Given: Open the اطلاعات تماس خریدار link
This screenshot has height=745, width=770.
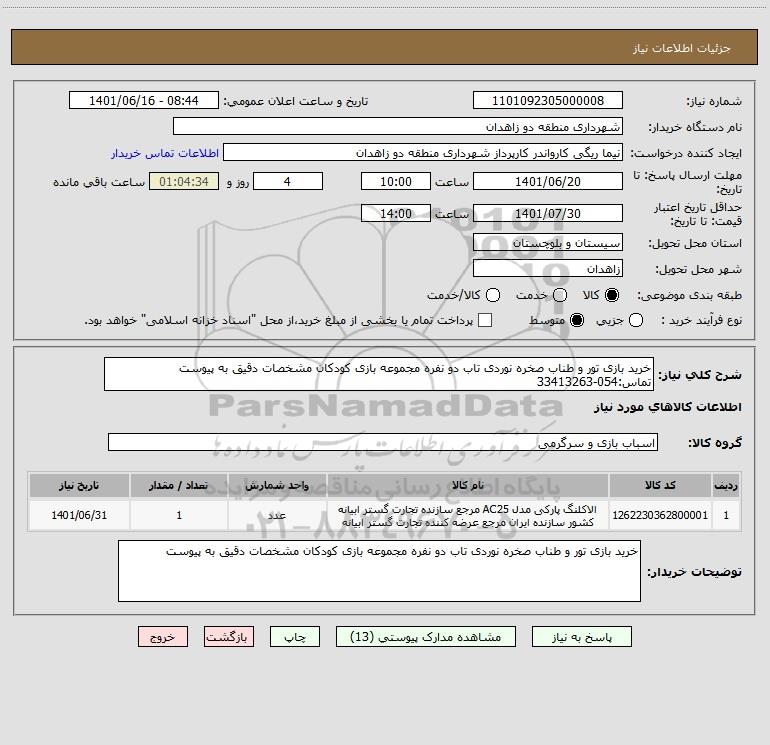Looking at the screenshot, I should coord(165,153).
